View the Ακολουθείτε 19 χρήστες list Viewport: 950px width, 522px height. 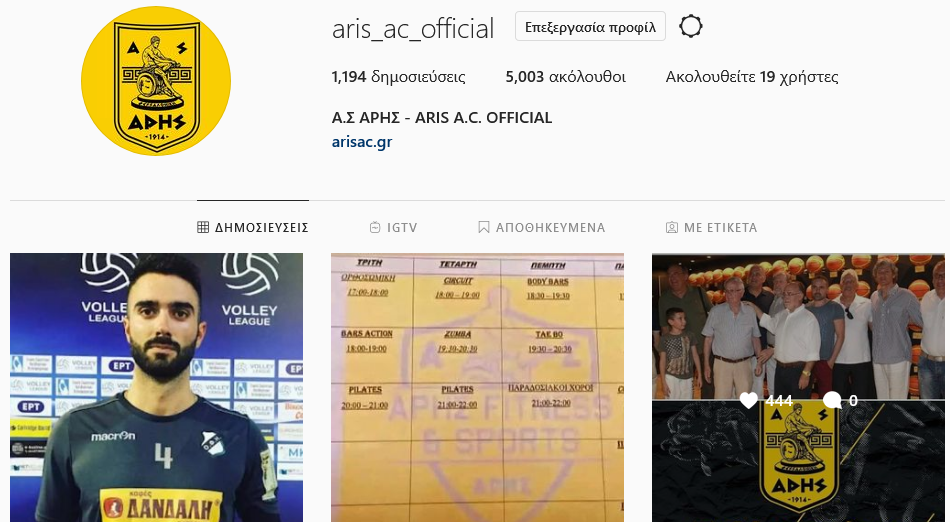click(x=752, y=77)
